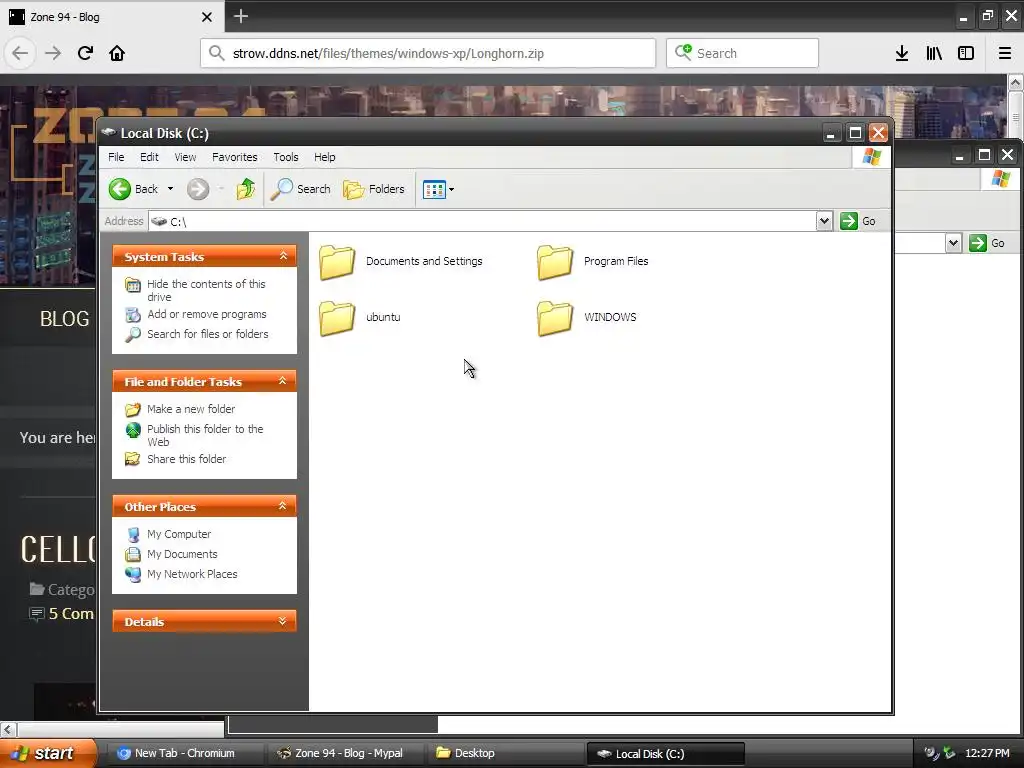
Task: Open Back button history dropdown
Action: [170, 189]
